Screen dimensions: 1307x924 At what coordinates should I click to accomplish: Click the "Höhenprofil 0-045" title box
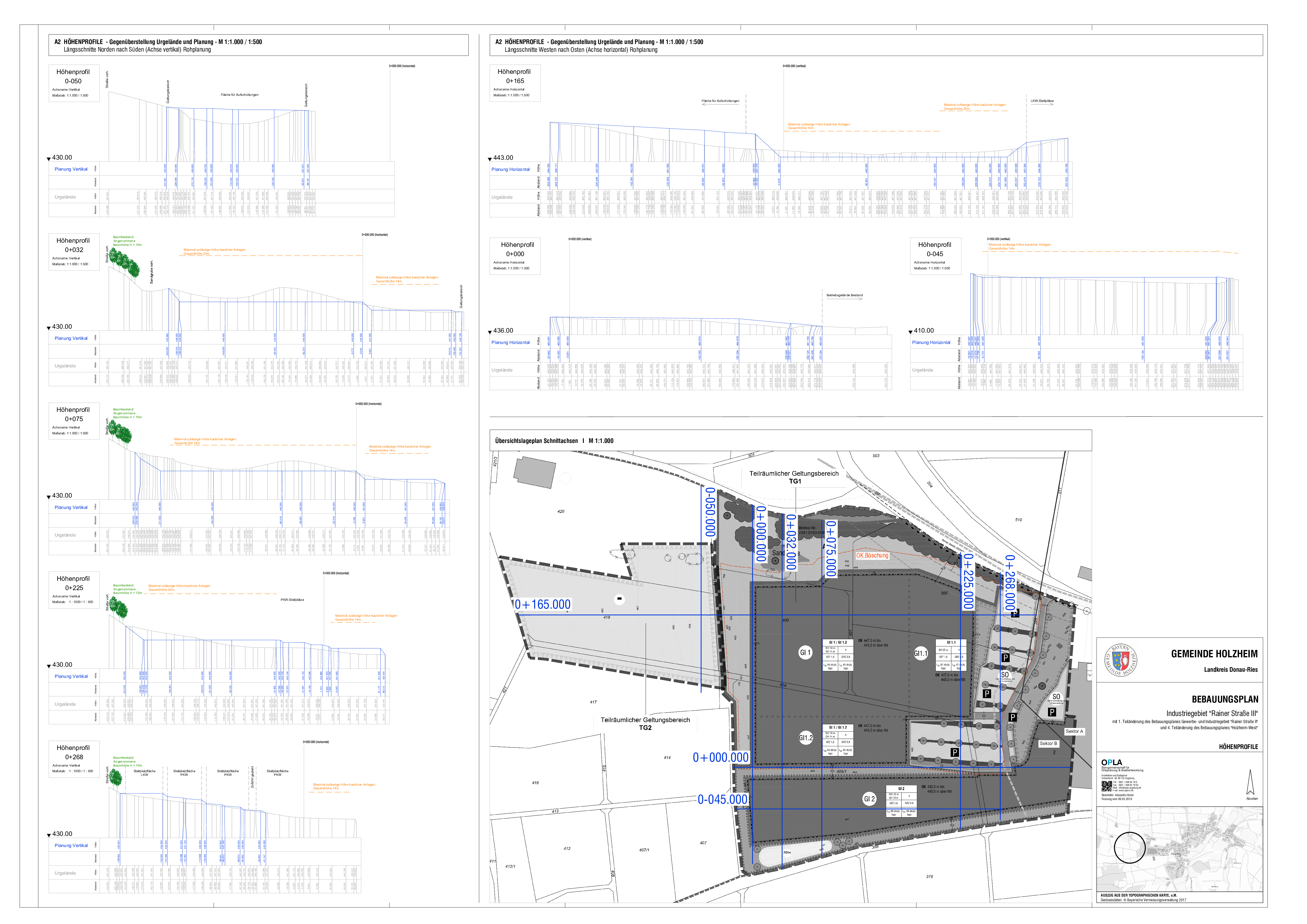coord(935,256)
